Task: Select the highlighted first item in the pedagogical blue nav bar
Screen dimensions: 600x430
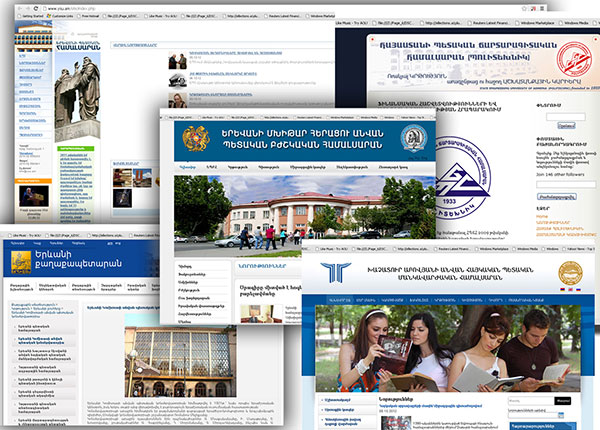Action: (339, 300)
